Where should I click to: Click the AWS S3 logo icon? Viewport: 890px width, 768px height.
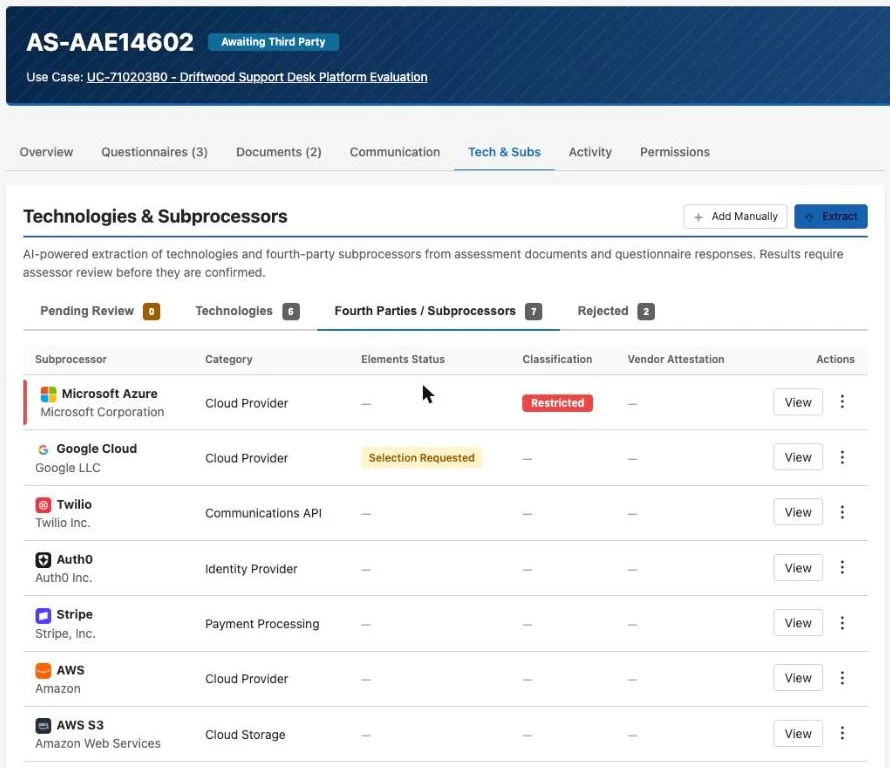tap(43, 725)
